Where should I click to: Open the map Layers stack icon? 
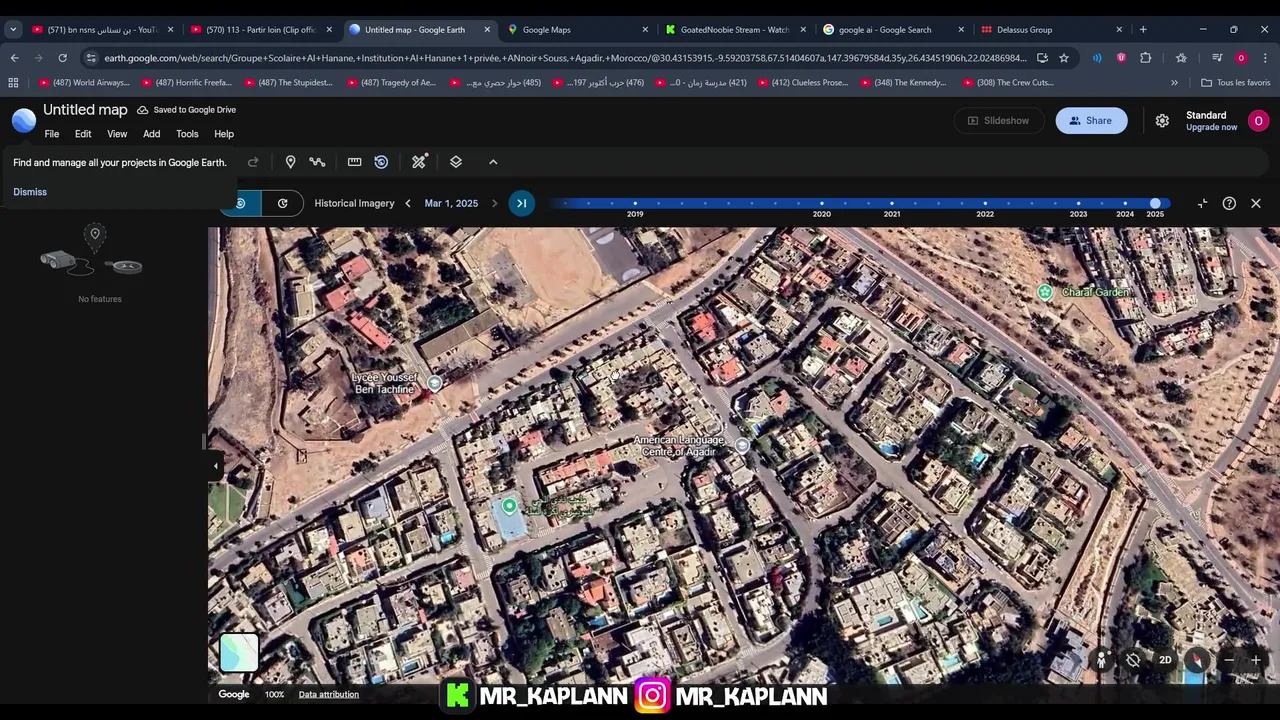[456, 162]
